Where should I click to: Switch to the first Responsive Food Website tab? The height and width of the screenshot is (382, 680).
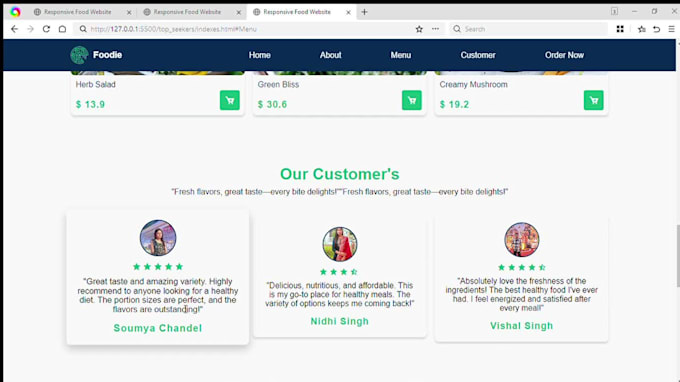(78, 12)
